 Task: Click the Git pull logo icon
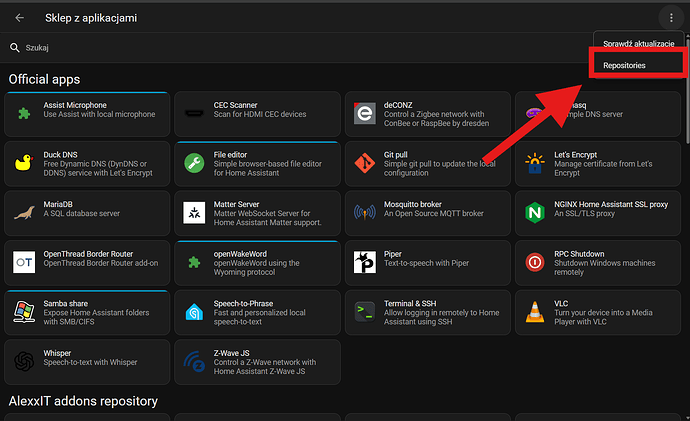tap(365, 163)
